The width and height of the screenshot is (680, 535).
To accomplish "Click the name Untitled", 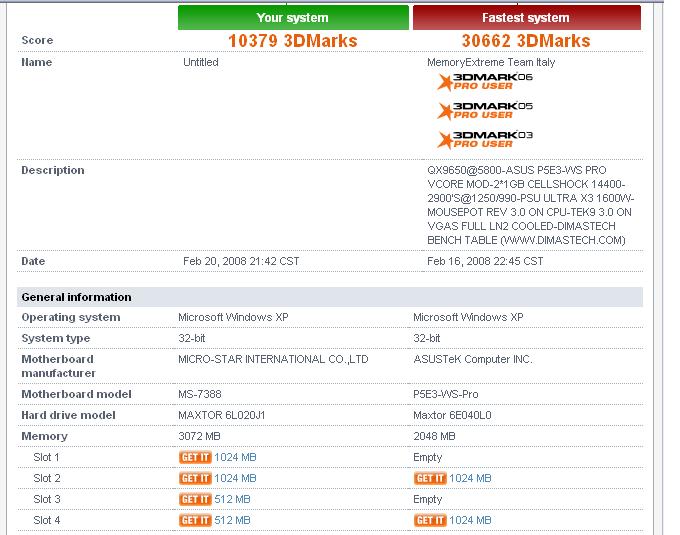I will click(200, 62).
